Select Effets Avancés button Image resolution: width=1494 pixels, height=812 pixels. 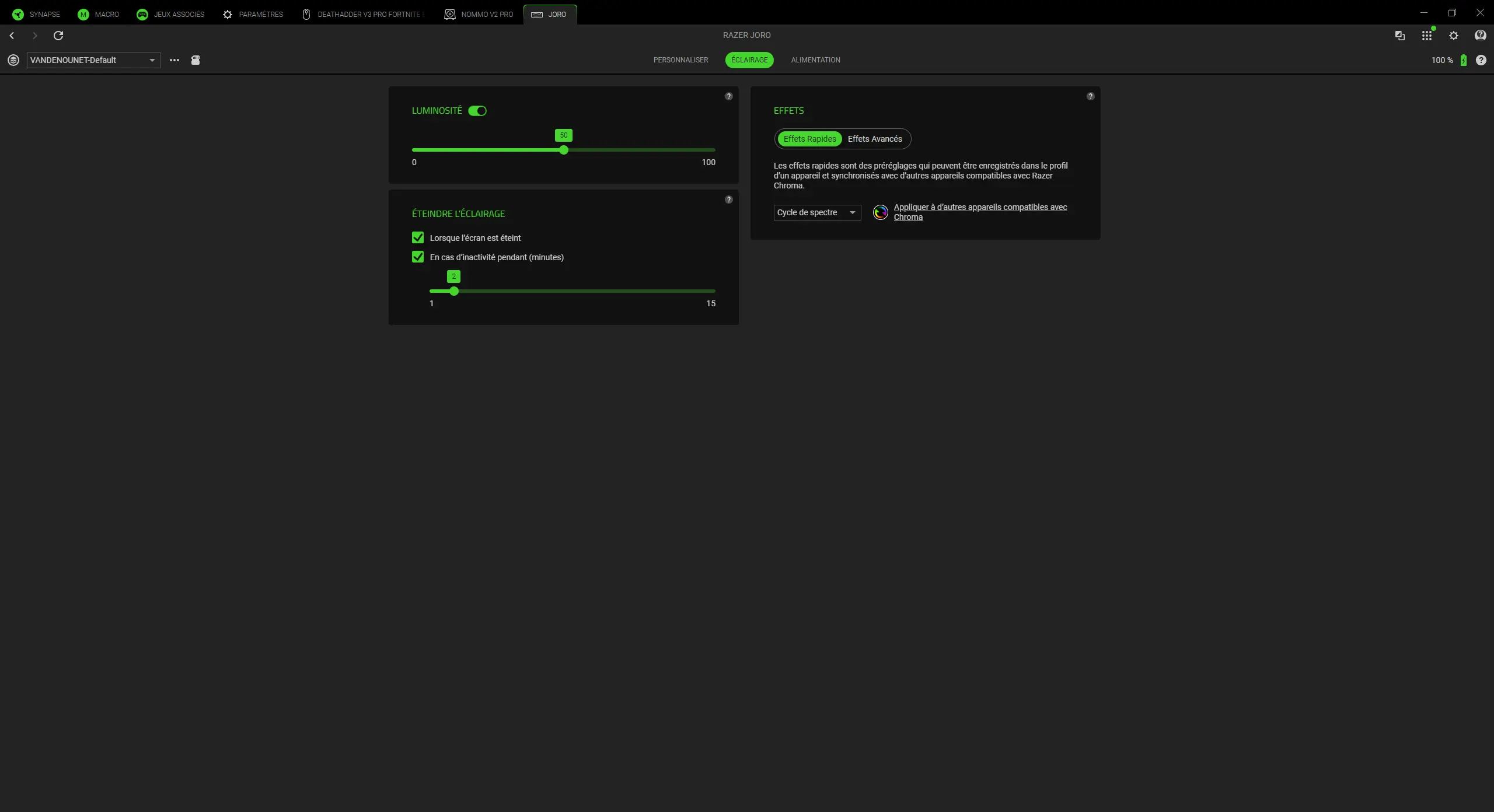click(x=875, y=139)
